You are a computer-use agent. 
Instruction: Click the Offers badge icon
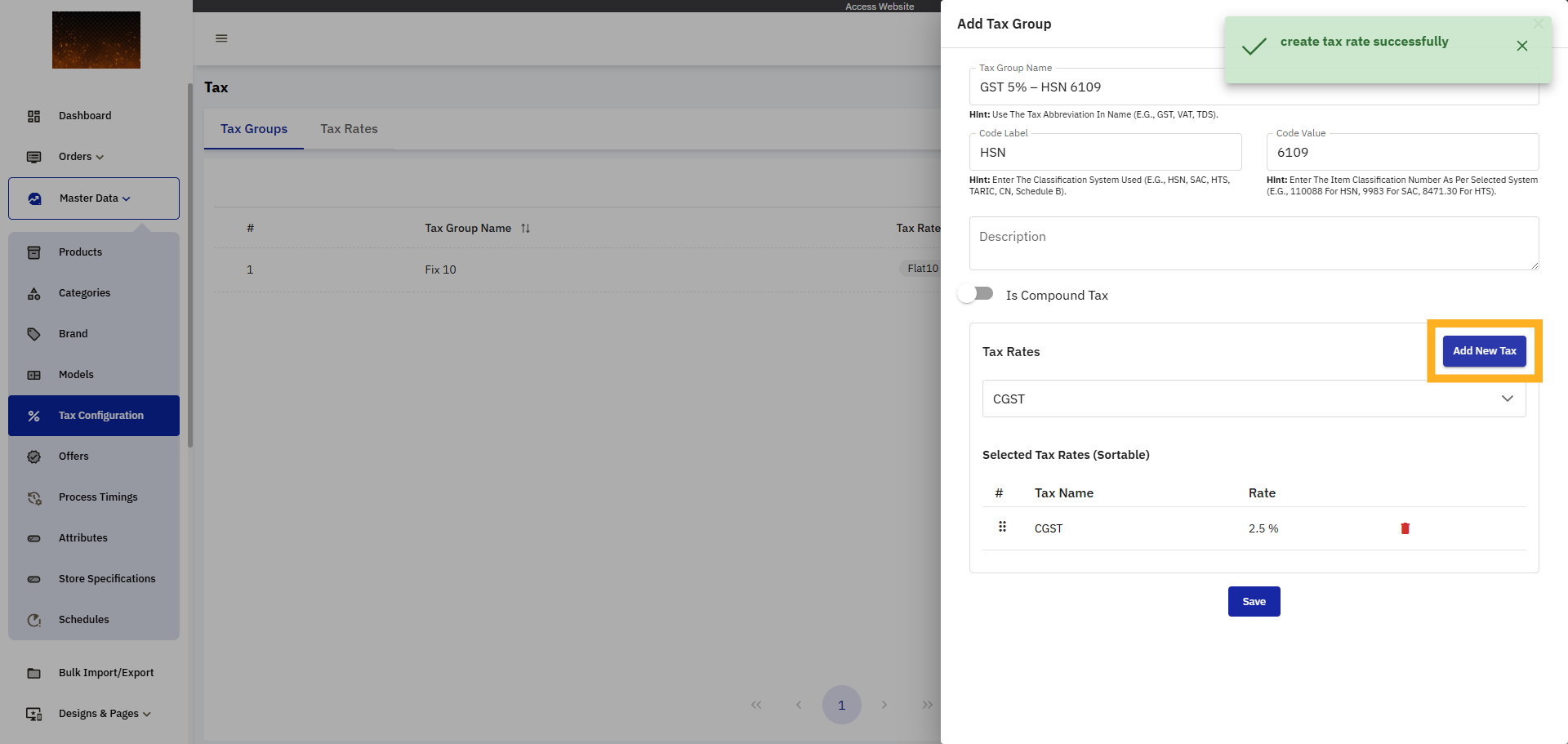[34, 457]
